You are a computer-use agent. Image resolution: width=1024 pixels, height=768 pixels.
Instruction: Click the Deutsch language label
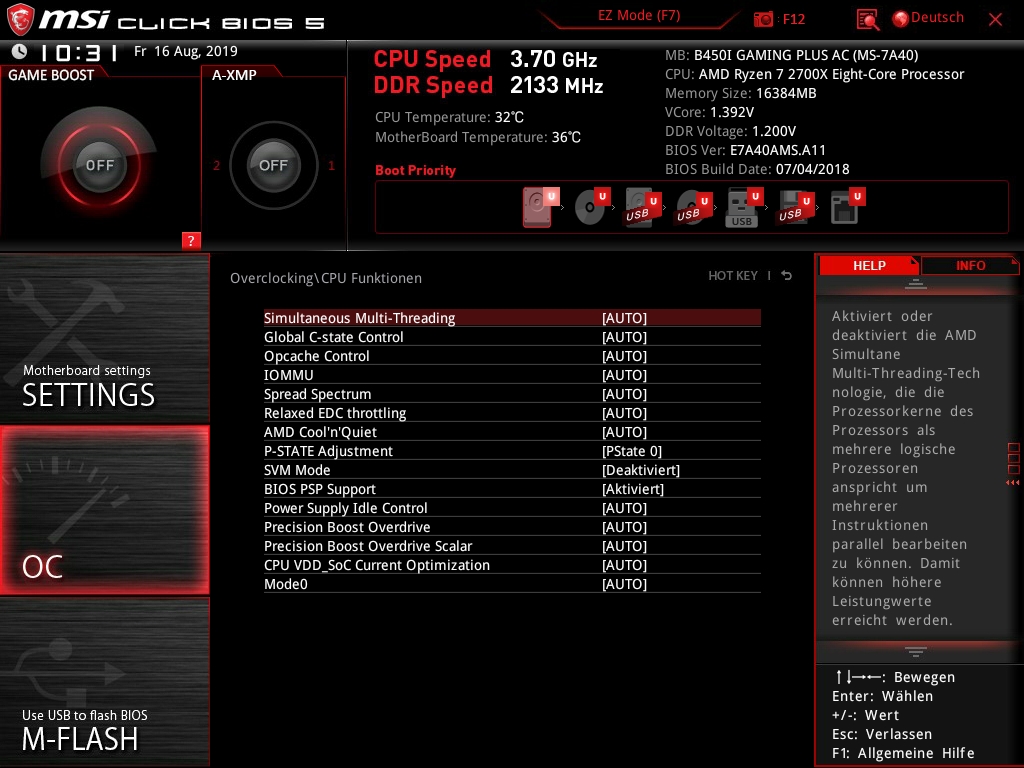coord(937,18)
